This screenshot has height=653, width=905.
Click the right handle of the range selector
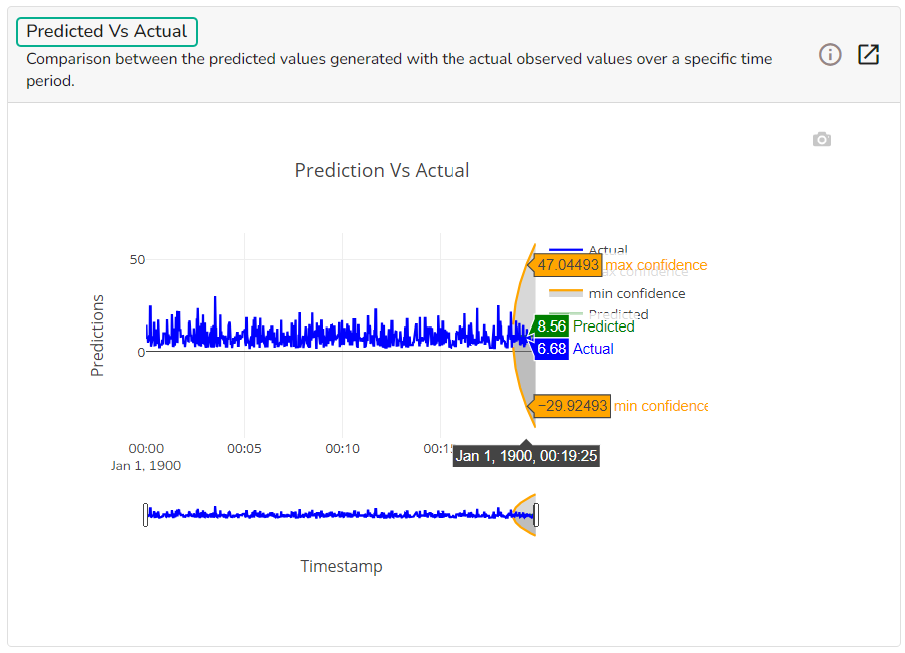tap(537, 514)
